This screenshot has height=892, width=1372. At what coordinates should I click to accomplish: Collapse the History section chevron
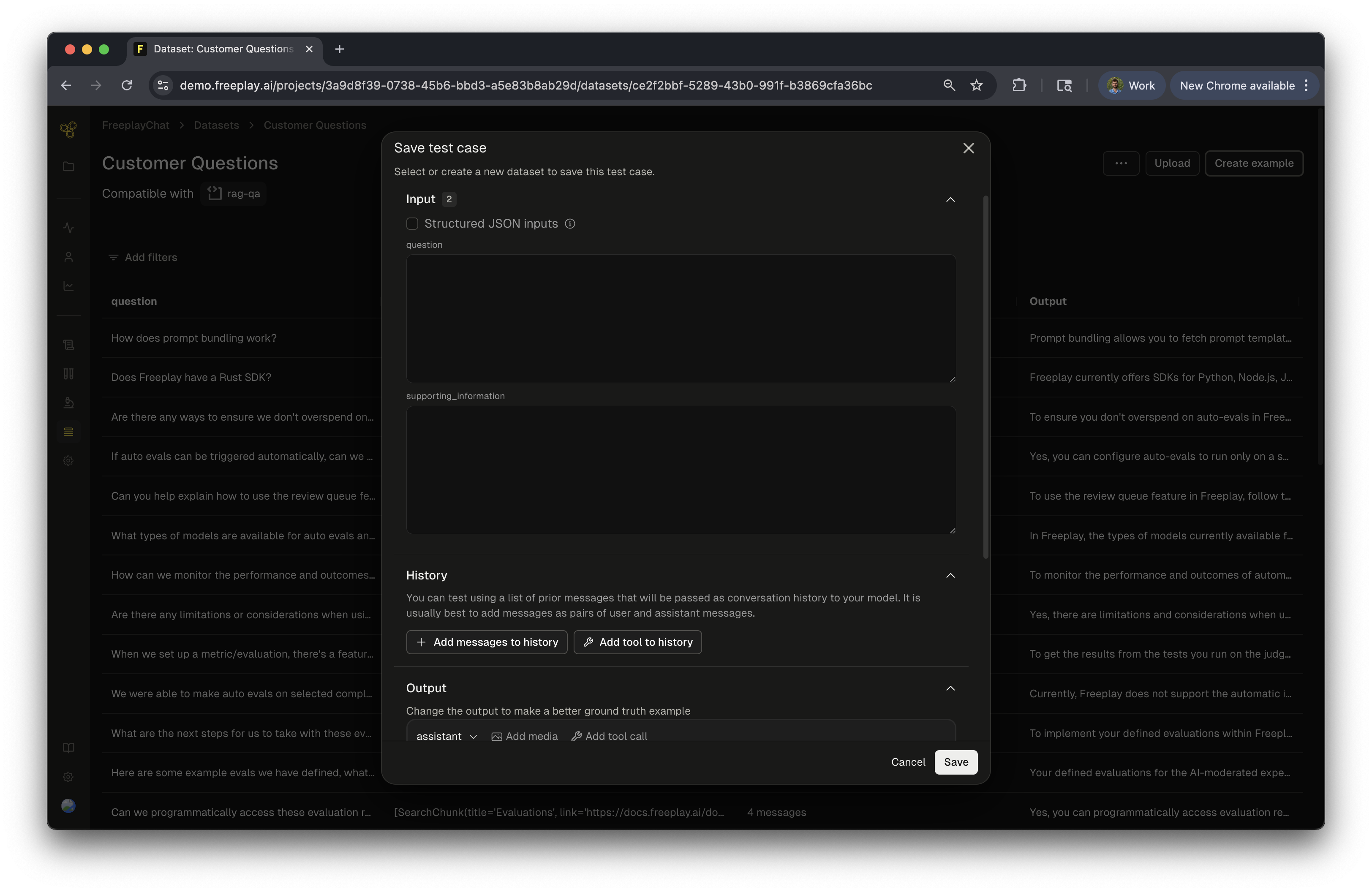[x=950, y=576]
